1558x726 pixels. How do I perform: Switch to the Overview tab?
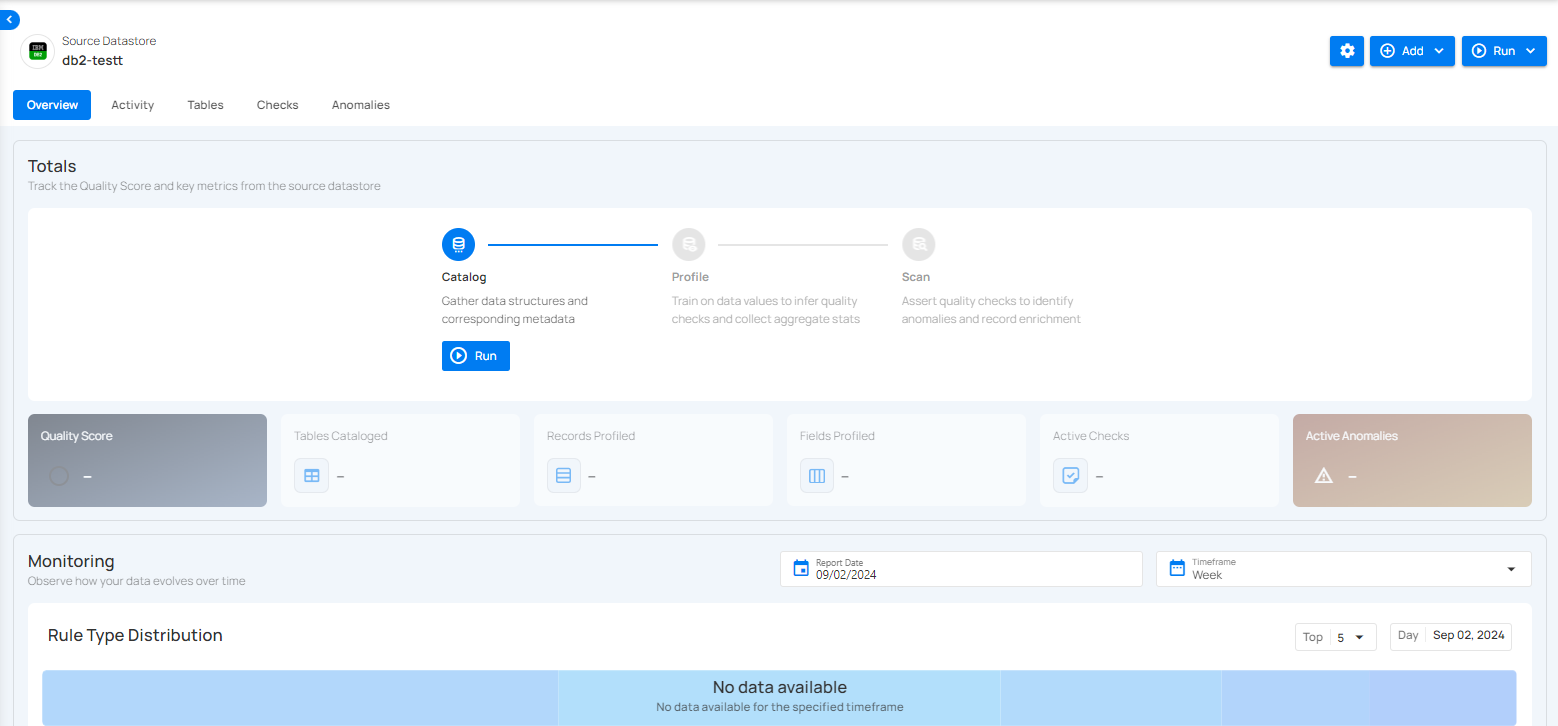[52, 105]
